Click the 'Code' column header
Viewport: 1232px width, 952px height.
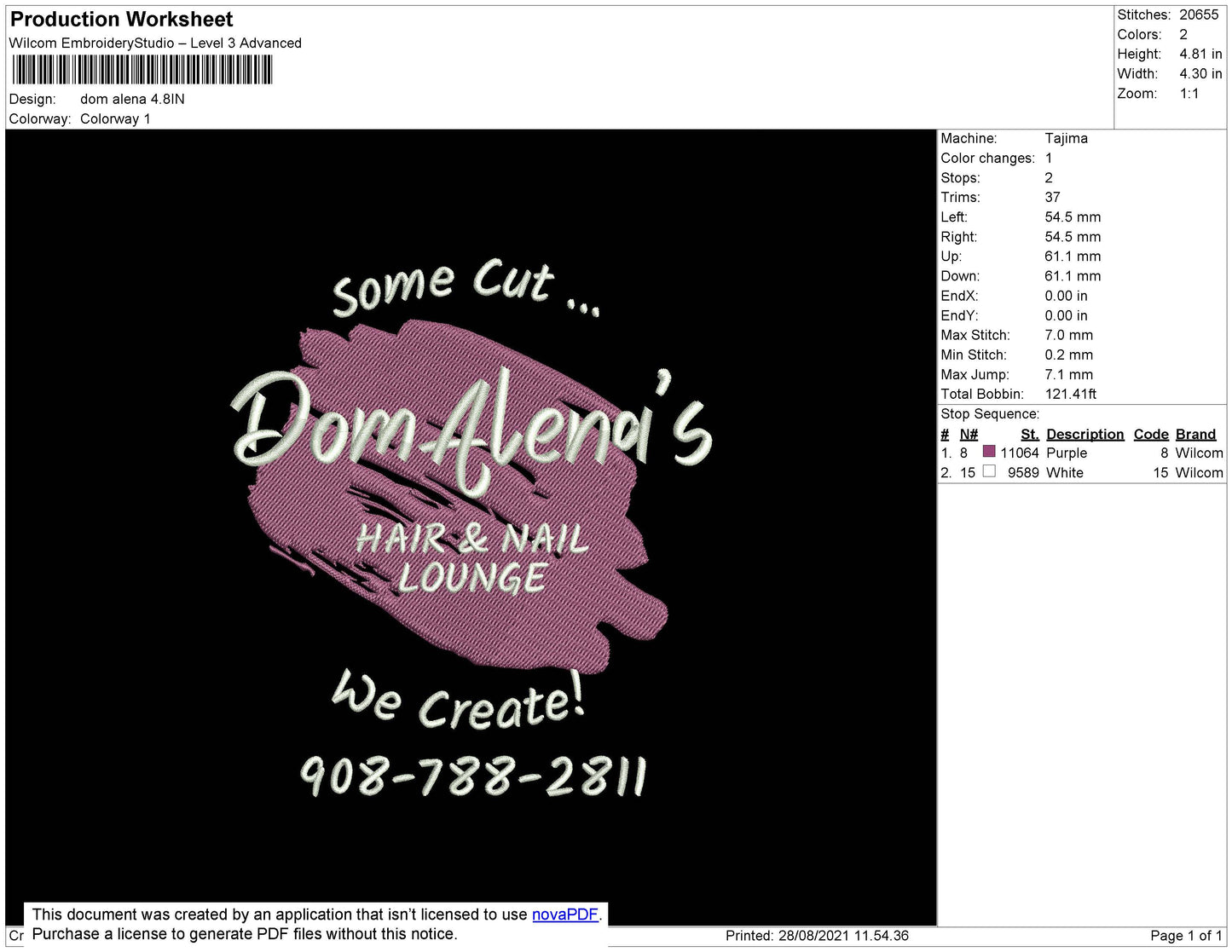1151,435
